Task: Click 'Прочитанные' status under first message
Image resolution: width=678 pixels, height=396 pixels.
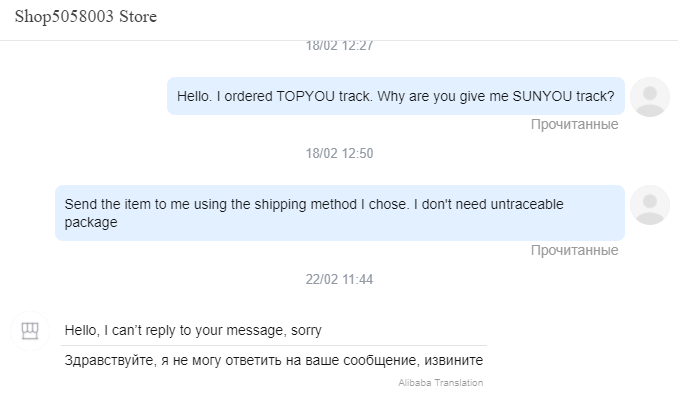Action: 575,125
